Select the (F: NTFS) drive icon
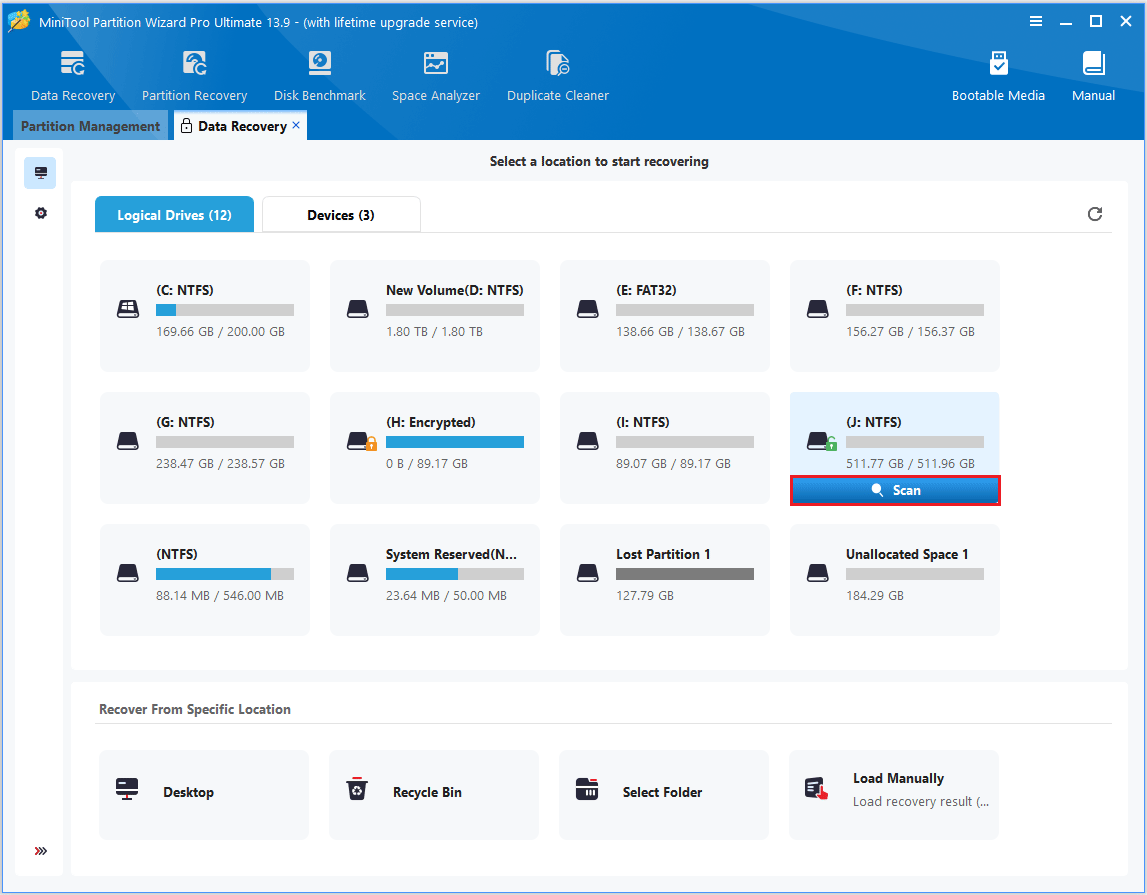 click(817, 309)
